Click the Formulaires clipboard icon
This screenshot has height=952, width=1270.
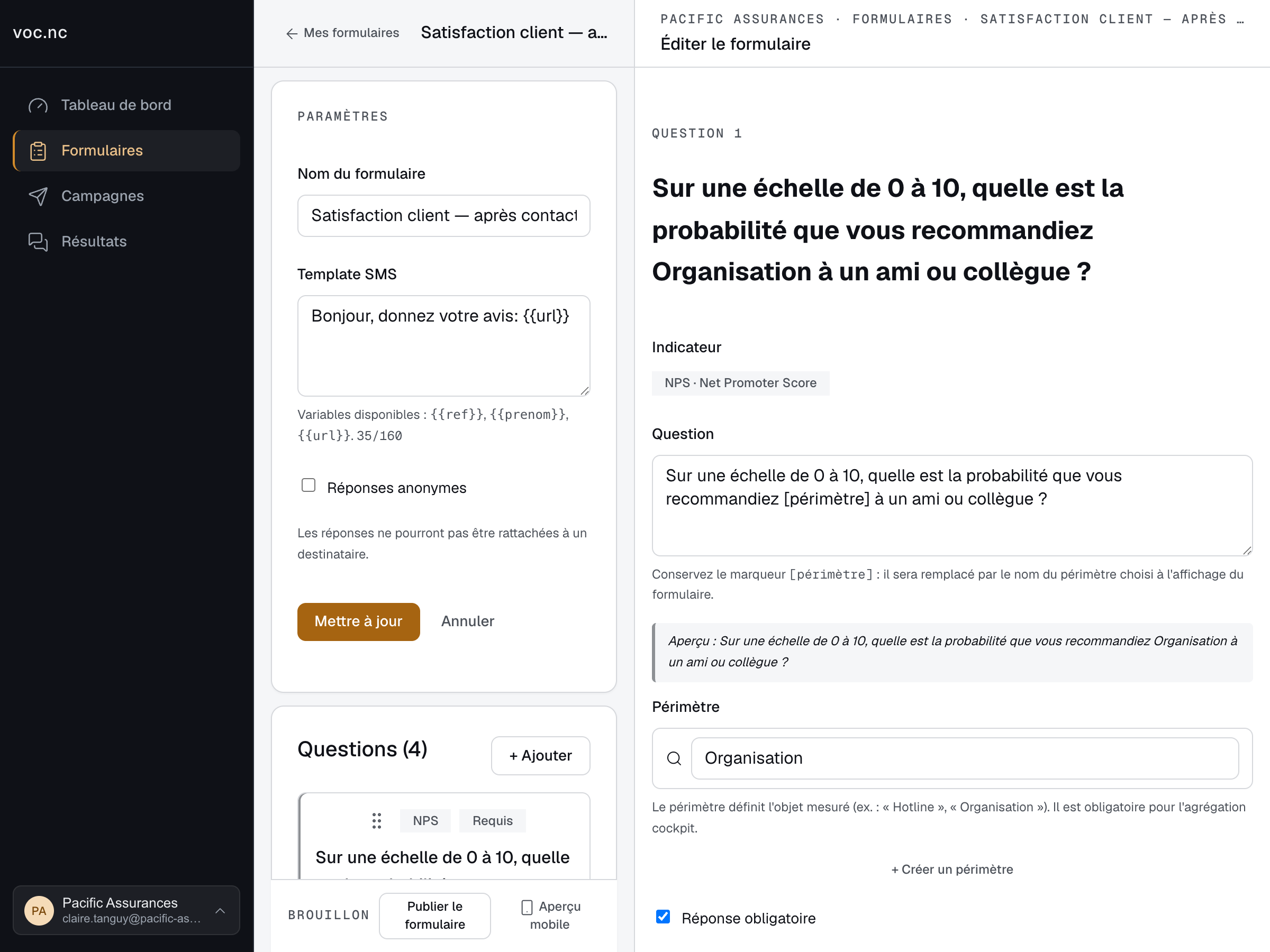(x=38, y=151)
